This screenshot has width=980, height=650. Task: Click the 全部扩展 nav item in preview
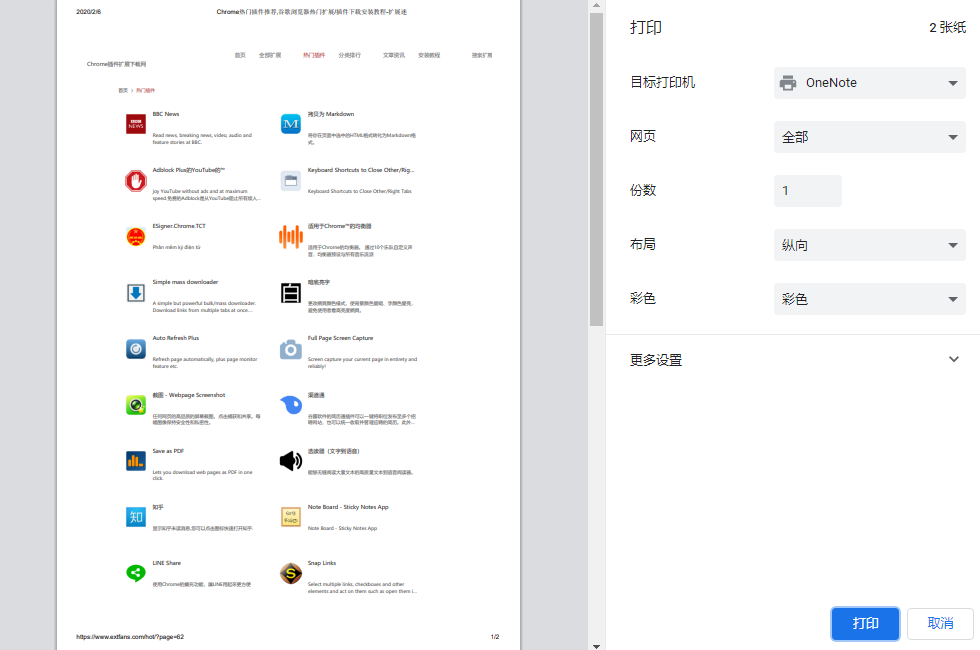(270, 55)
